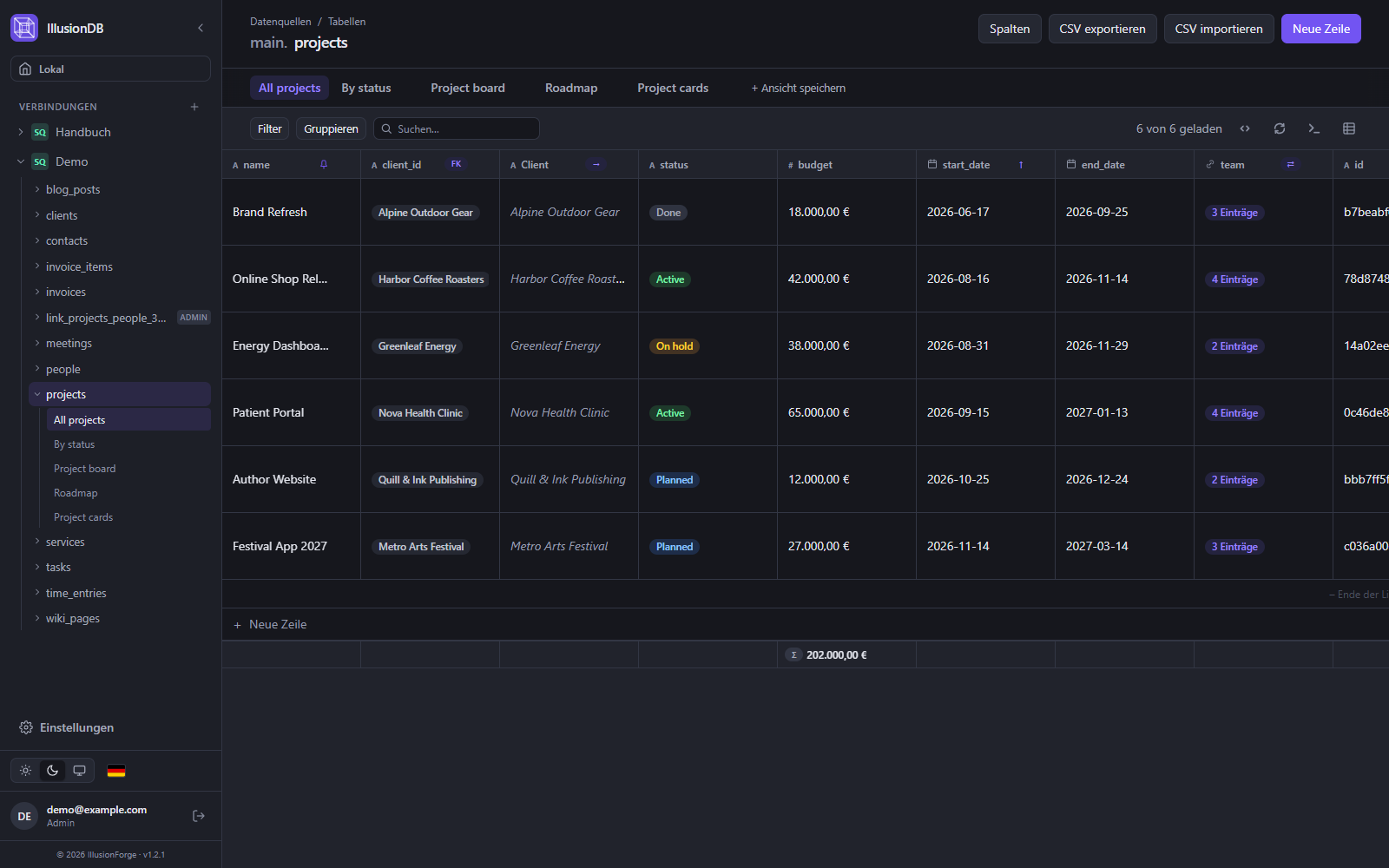Open the Gruppieren dropdown
1389x868 pixels.
click(x=331, y=128)
